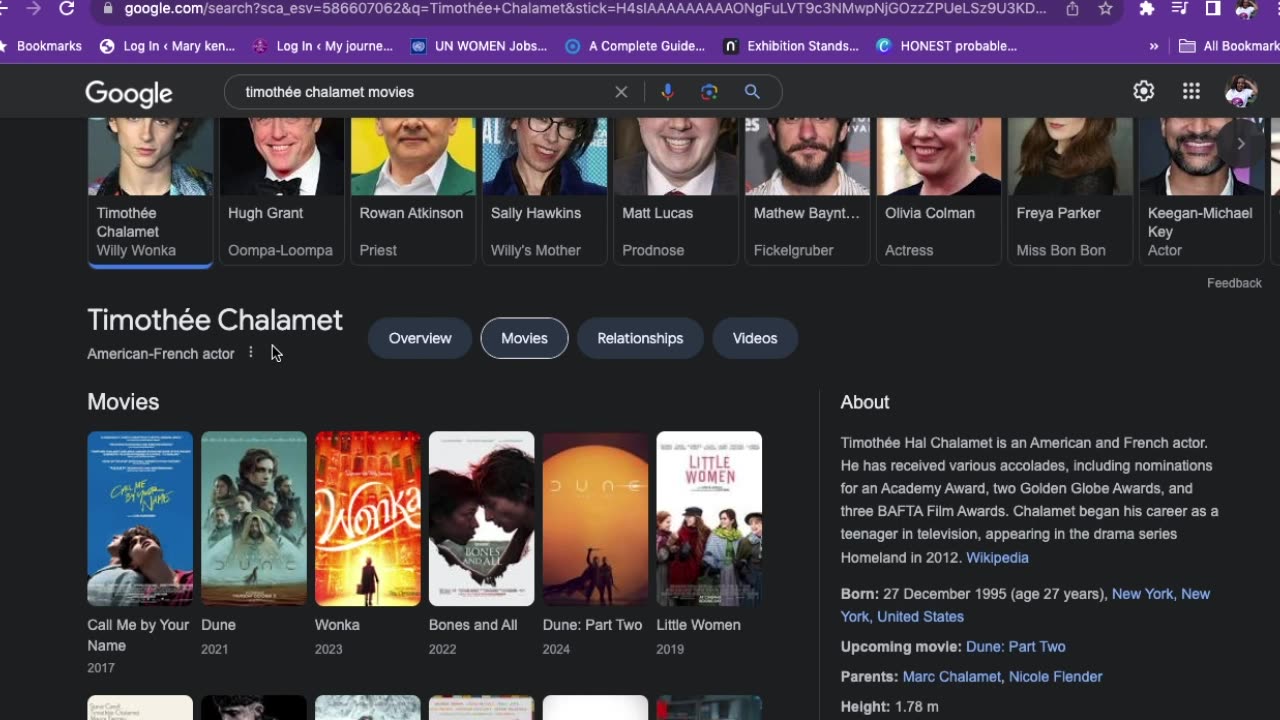Select the Mathew Baynton cast card
Screen dimensions: 1280x720
tap(807, 190)
